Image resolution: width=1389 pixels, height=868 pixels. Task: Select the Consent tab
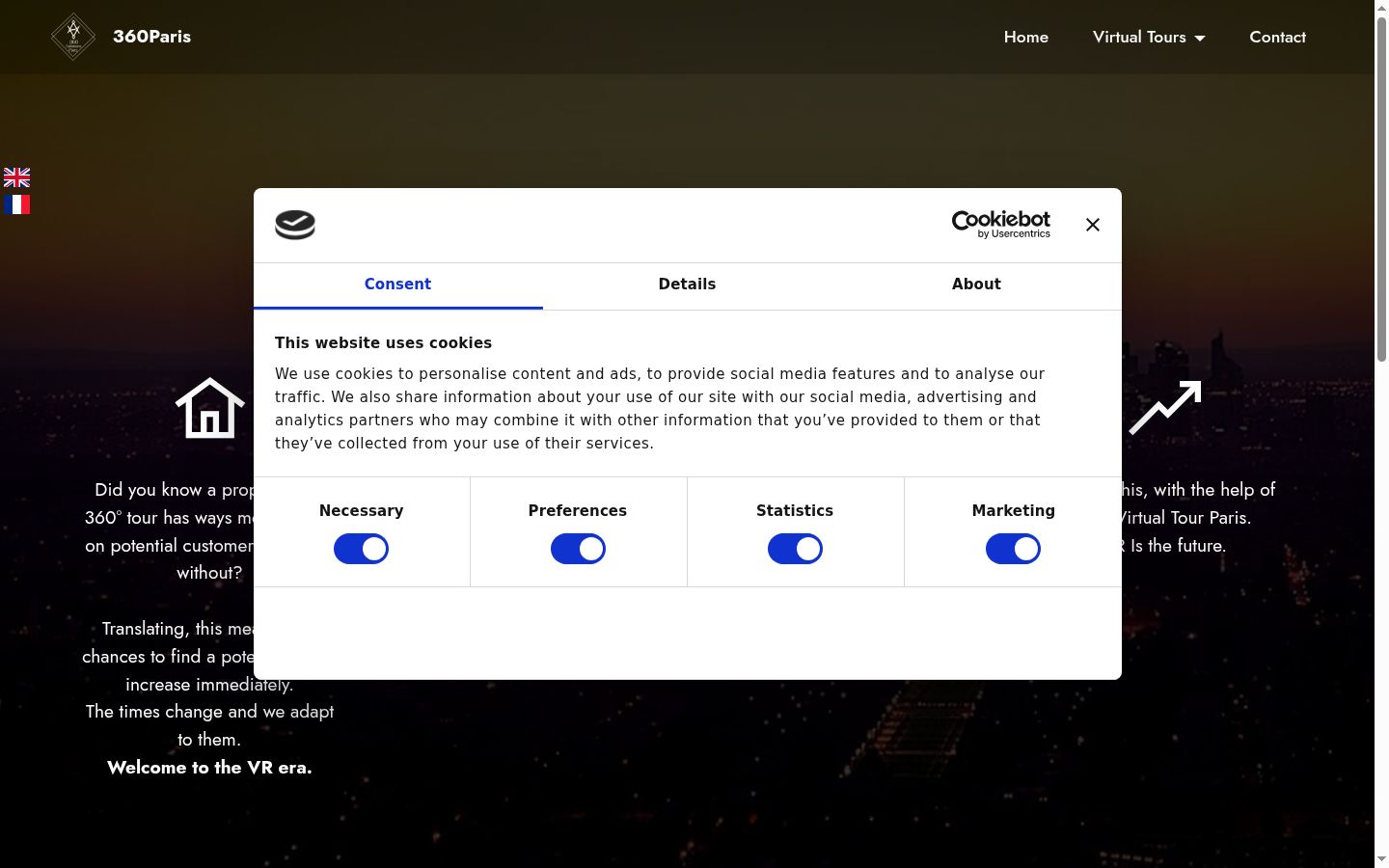397,285
